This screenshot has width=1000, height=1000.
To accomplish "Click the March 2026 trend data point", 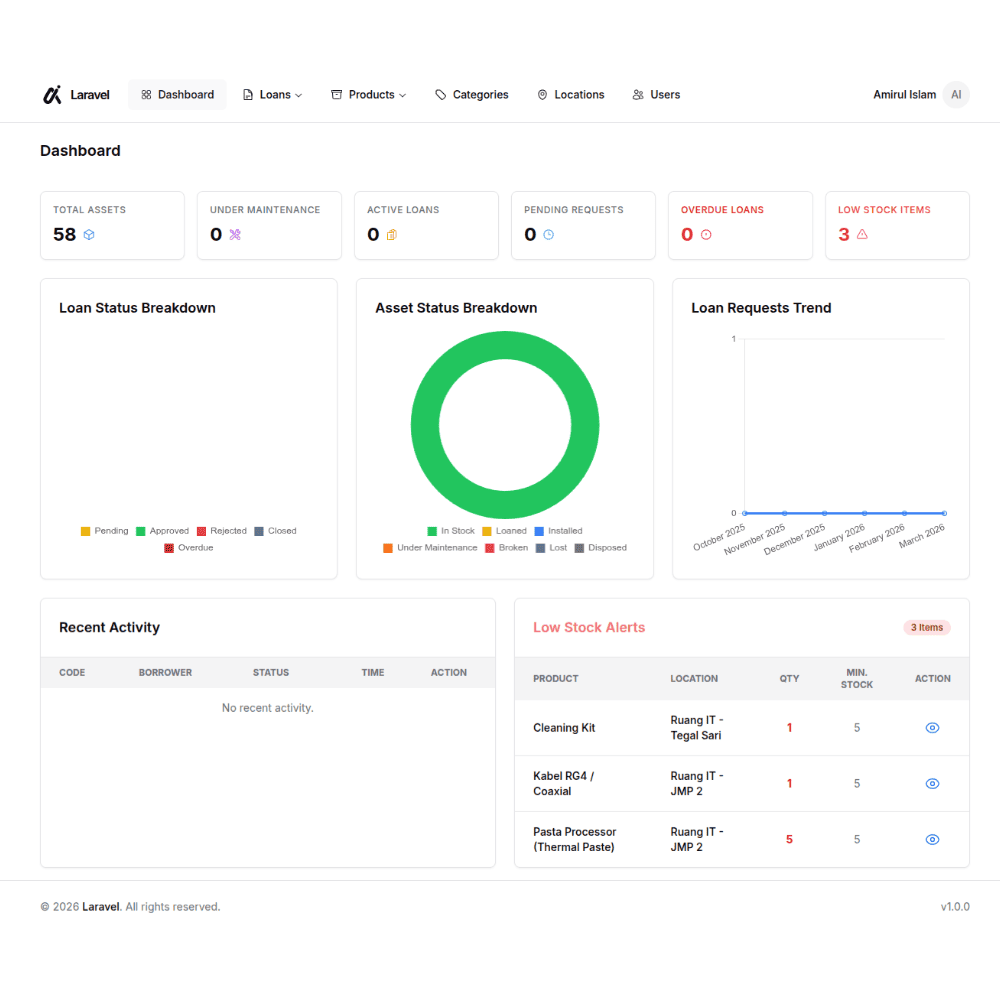I will pyautogui.click(x=944, y=513).
